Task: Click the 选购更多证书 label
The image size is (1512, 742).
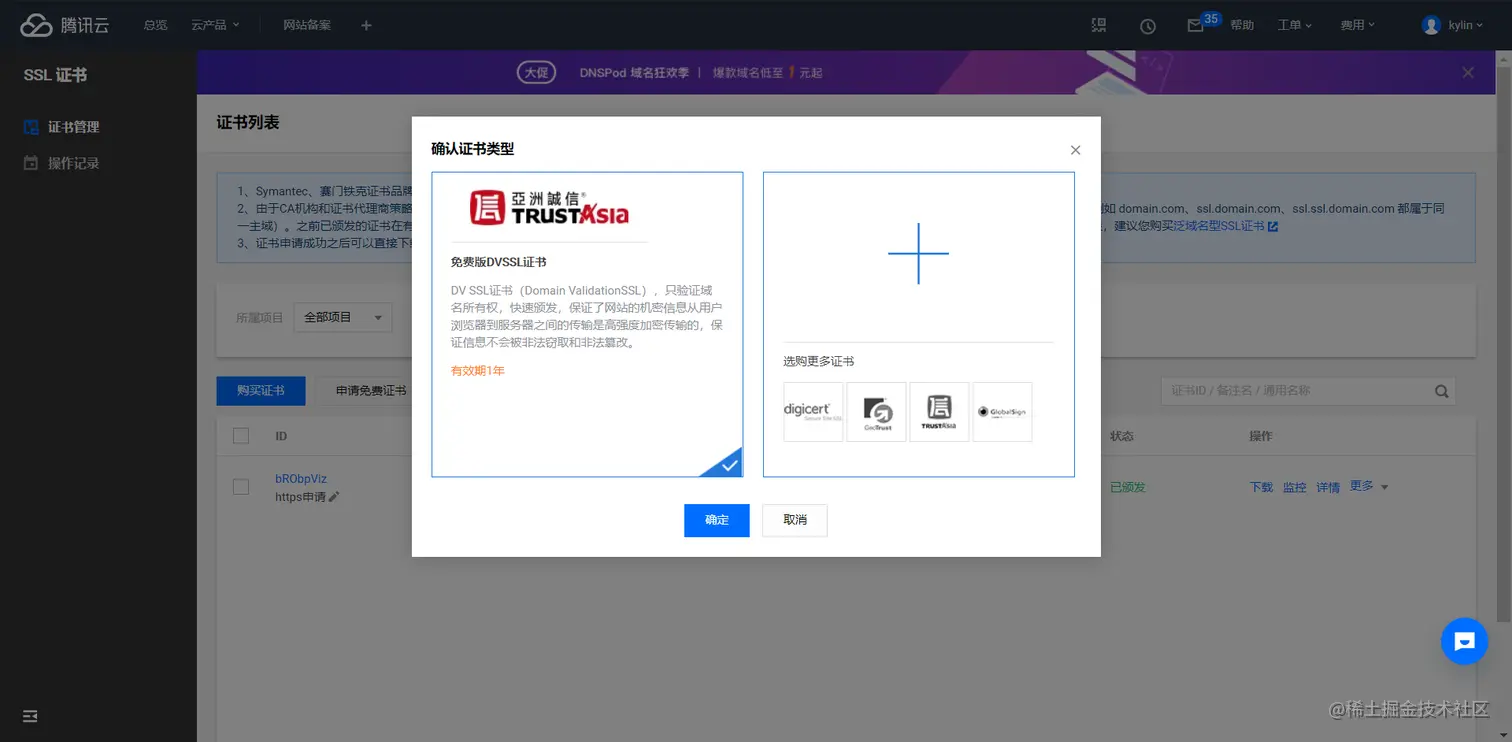Action: pos(819,361)
